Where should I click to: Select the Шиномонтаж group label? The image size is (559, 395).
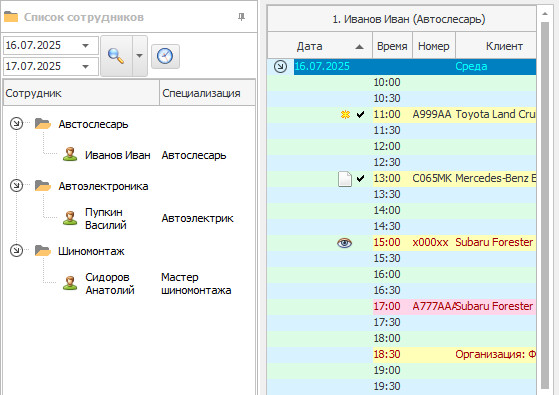tap(91, 251)
